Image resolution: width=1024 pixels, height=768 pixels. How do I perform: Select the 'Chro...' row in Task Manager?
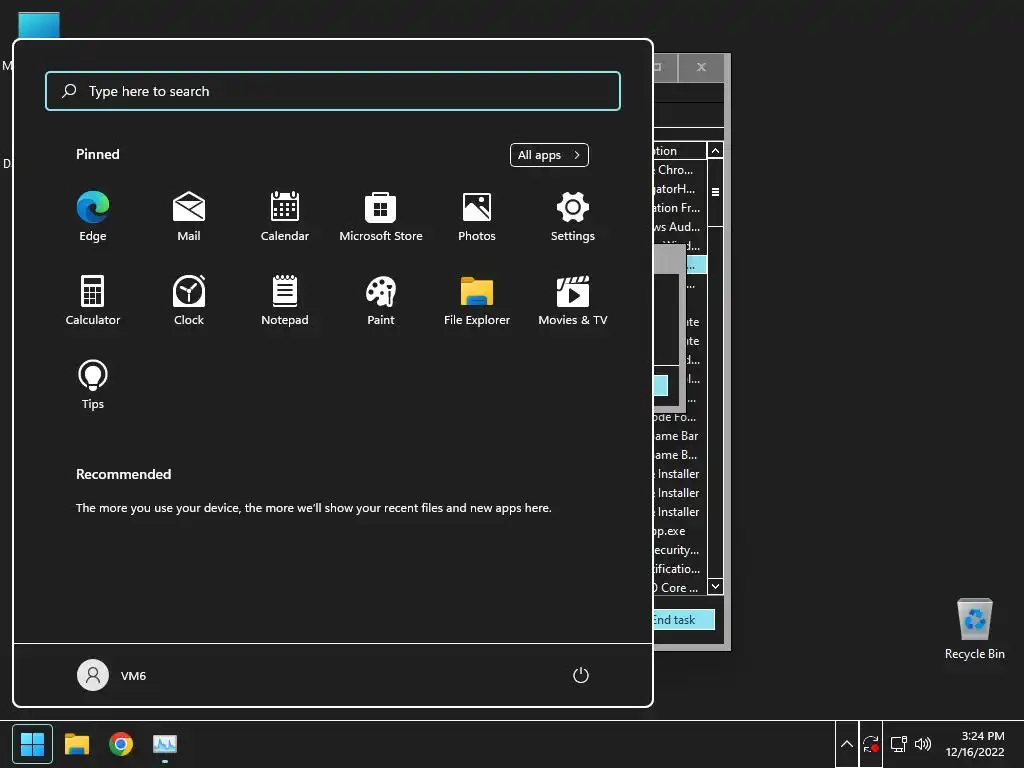pyautogui.click(x=680, y=170)
